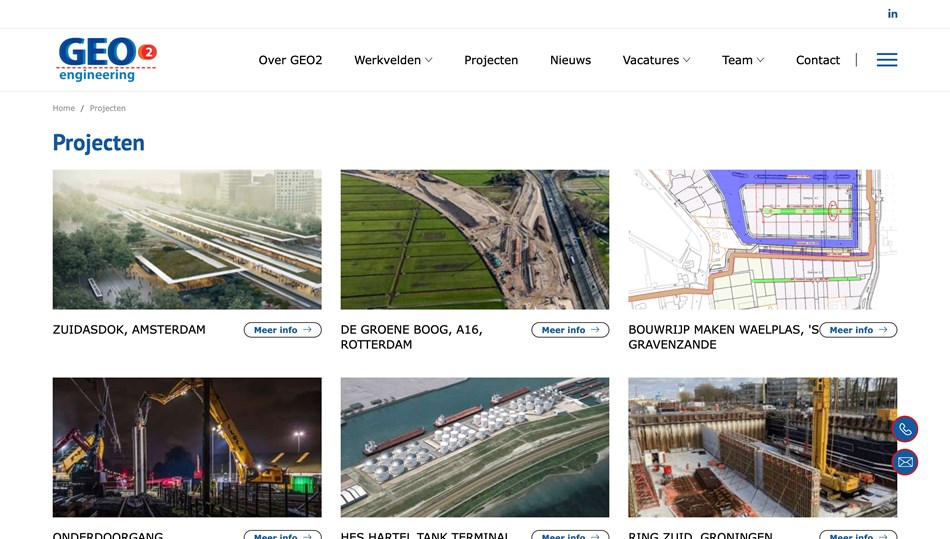Open the Onderdoorgang night construction photo
Viewport: 950px width, 539px height.
(187, 448)
